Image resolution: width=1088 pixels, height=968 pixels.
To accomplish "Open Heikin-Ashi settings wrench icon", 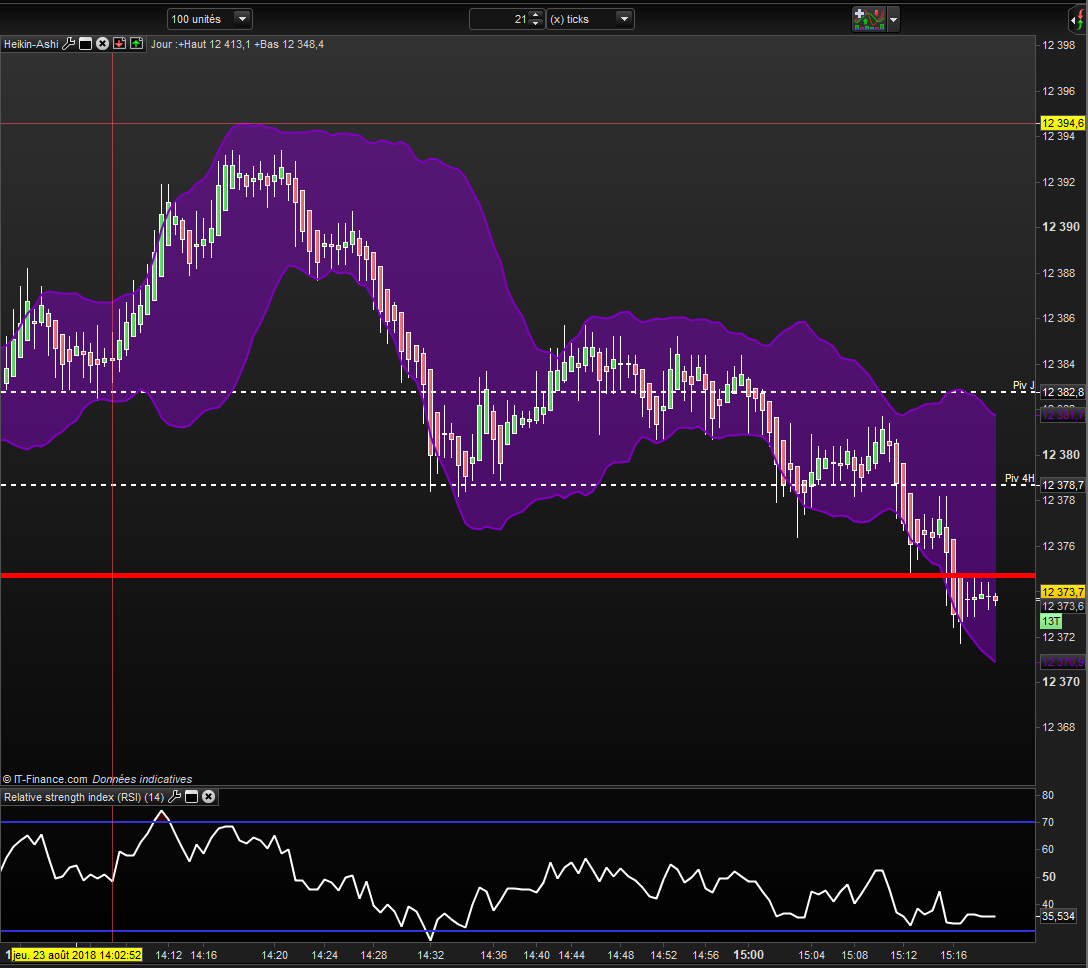I will (68, 44).
